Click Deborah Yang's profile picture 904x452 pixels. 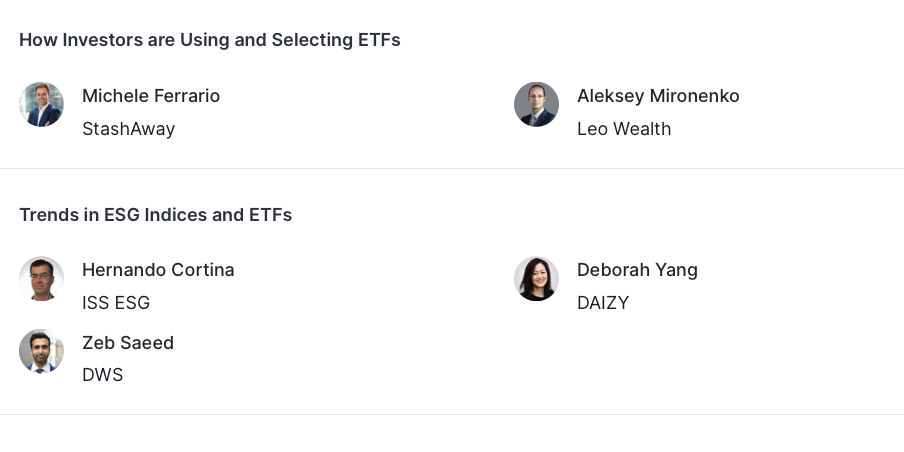[x=536, y=278]
